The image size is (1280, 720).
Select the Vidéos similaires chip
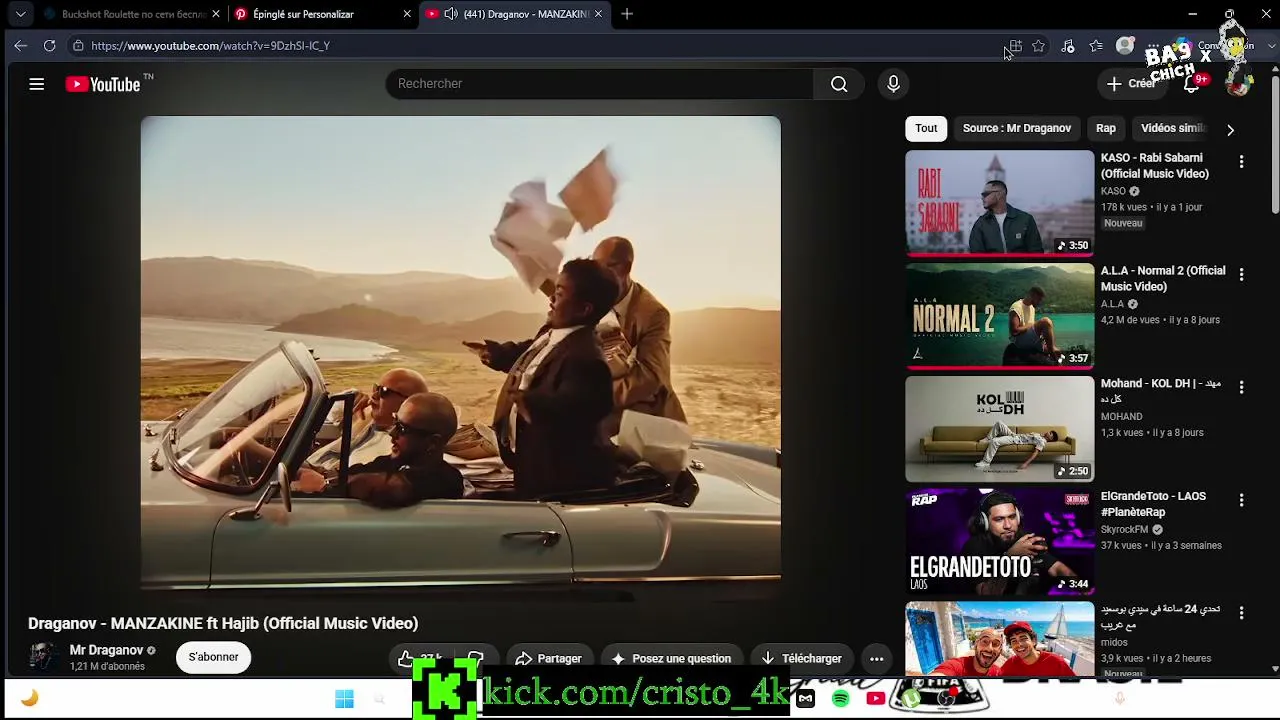tap(1174, 128)
